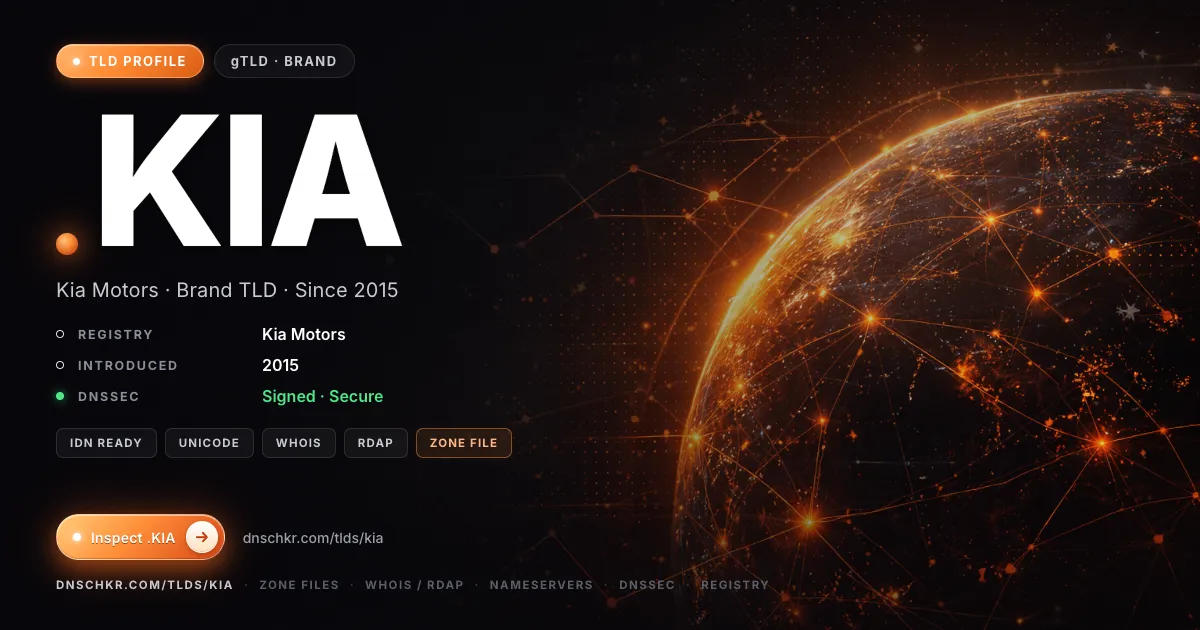Click the DNSSEC label

[x=109, y=396]
